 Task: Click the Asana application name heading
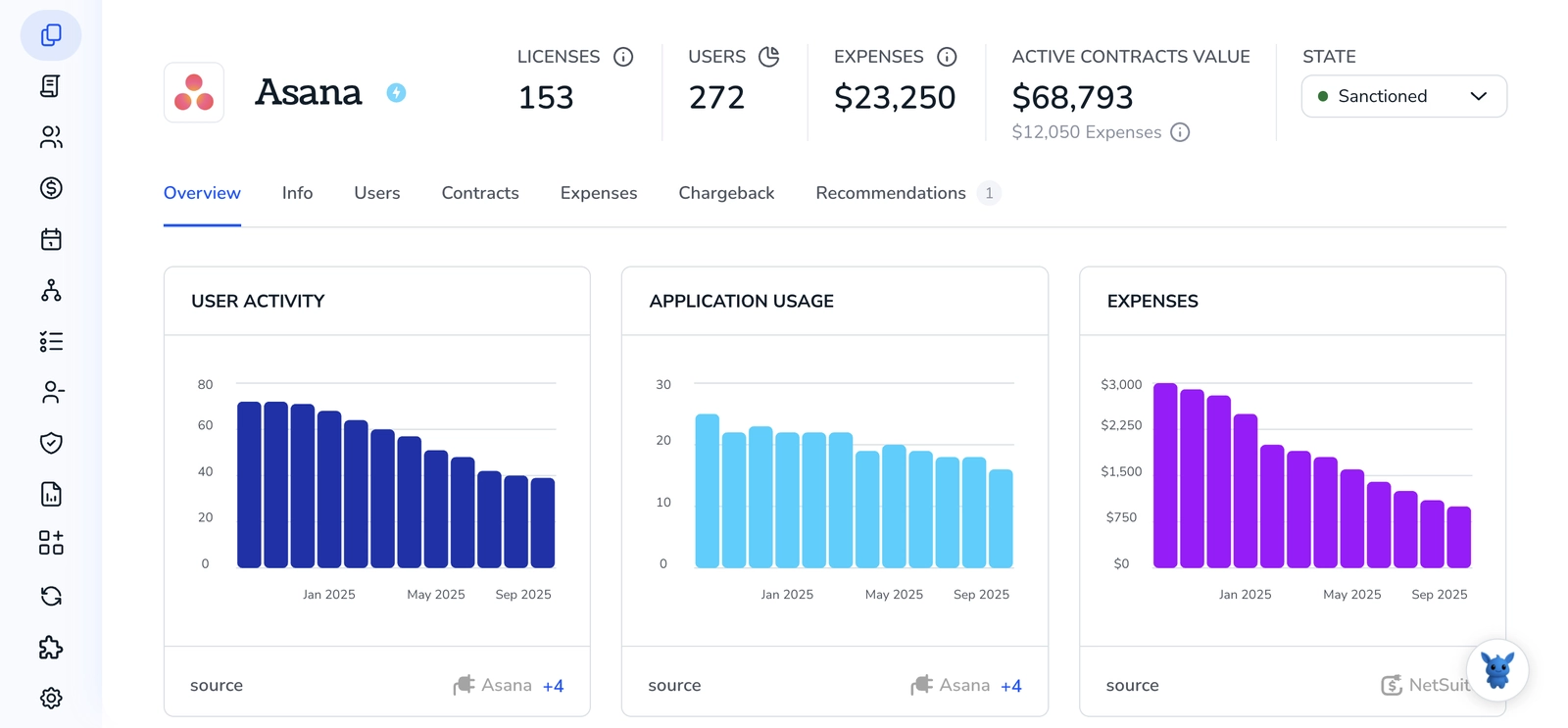[309, 92]
